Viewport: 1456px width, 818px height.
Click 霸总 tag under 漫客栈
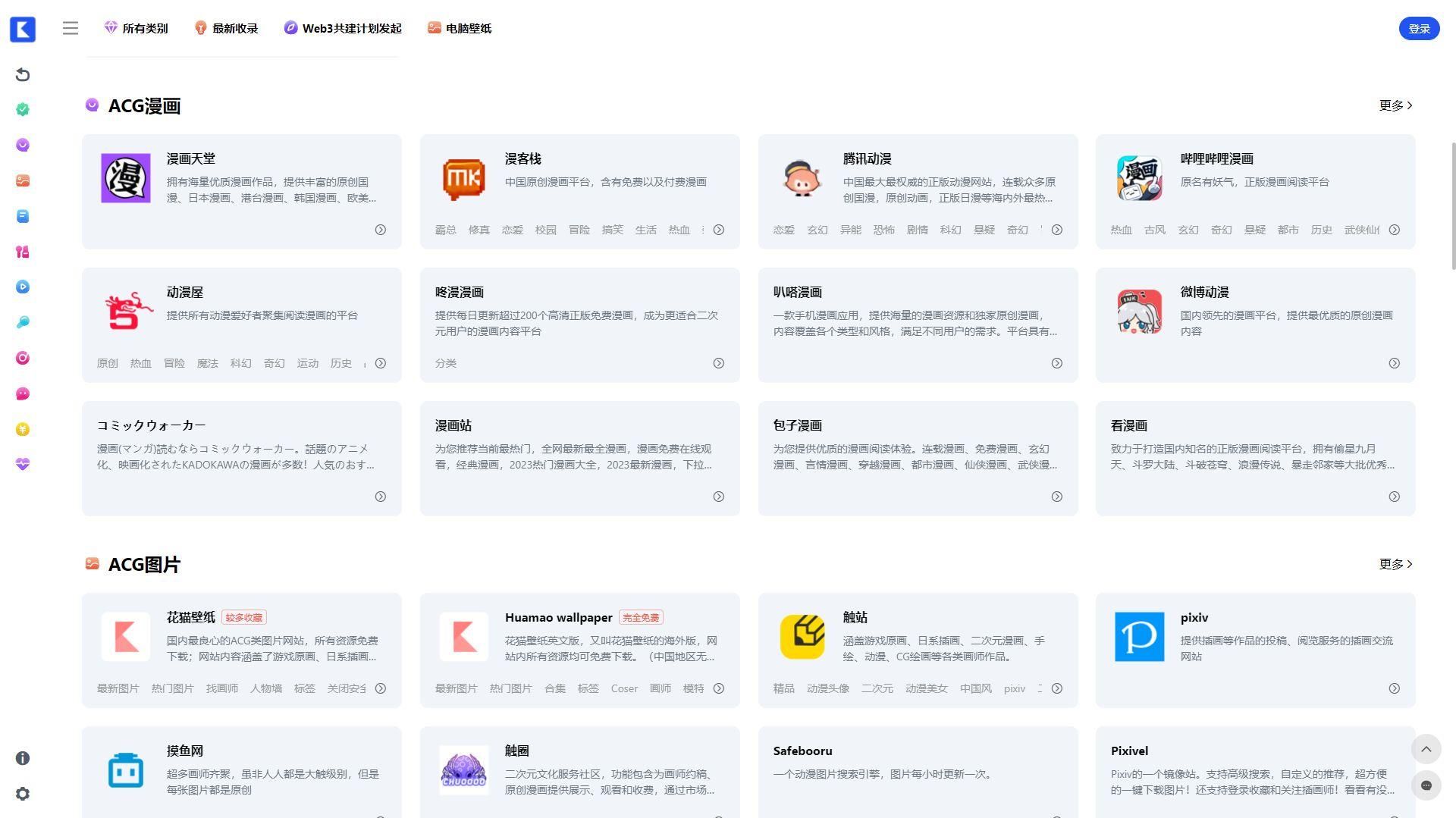(446, 230)
